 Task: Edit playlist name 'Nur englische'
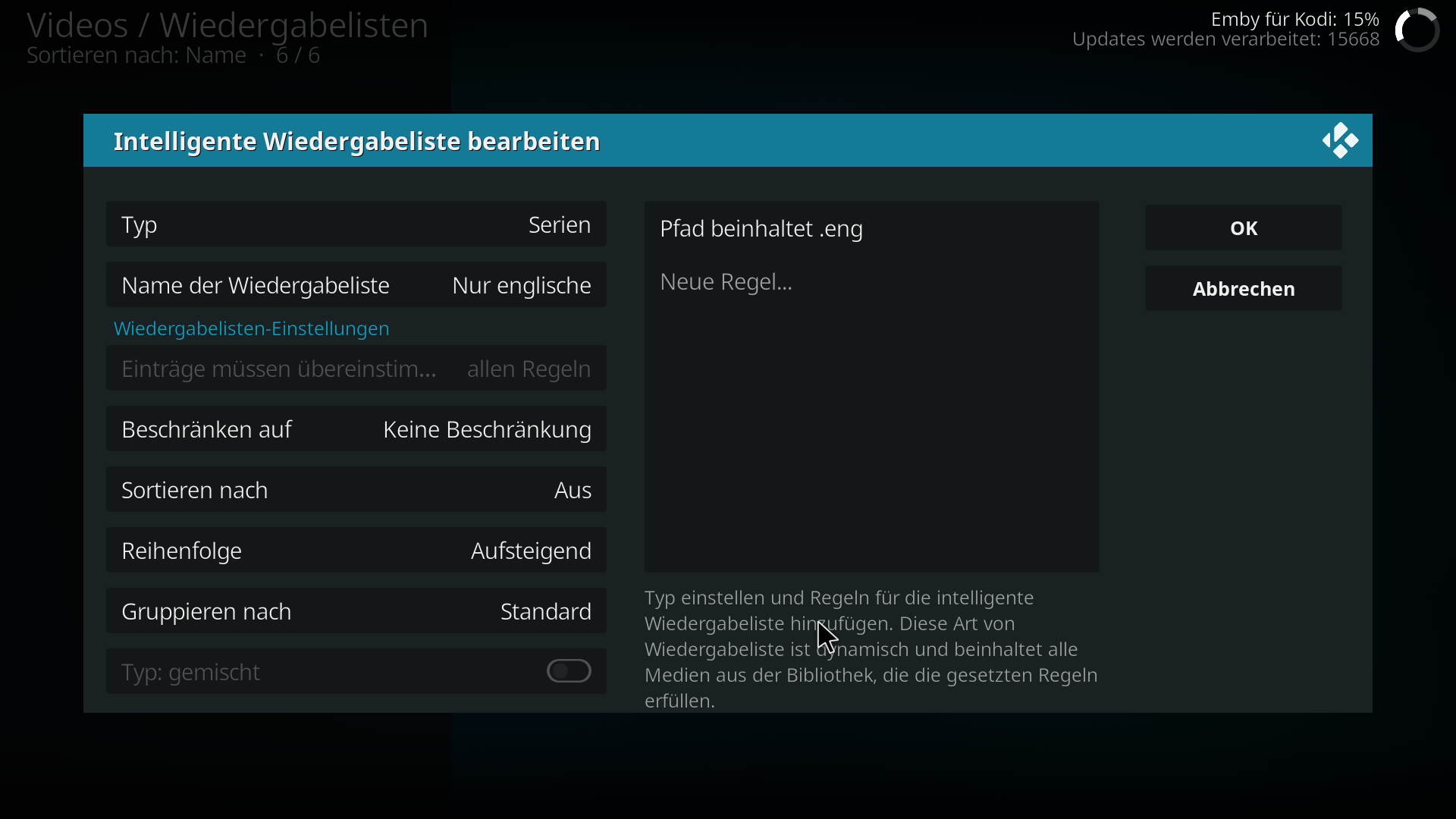point(356,285)
